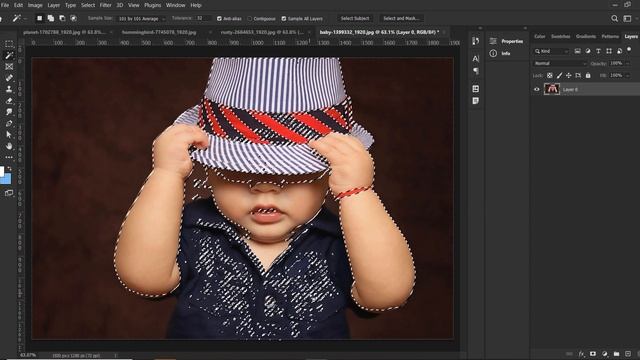Create new adjustment layer icon
The width and height of the screenshot is (640, 360).
click(604, 354)
